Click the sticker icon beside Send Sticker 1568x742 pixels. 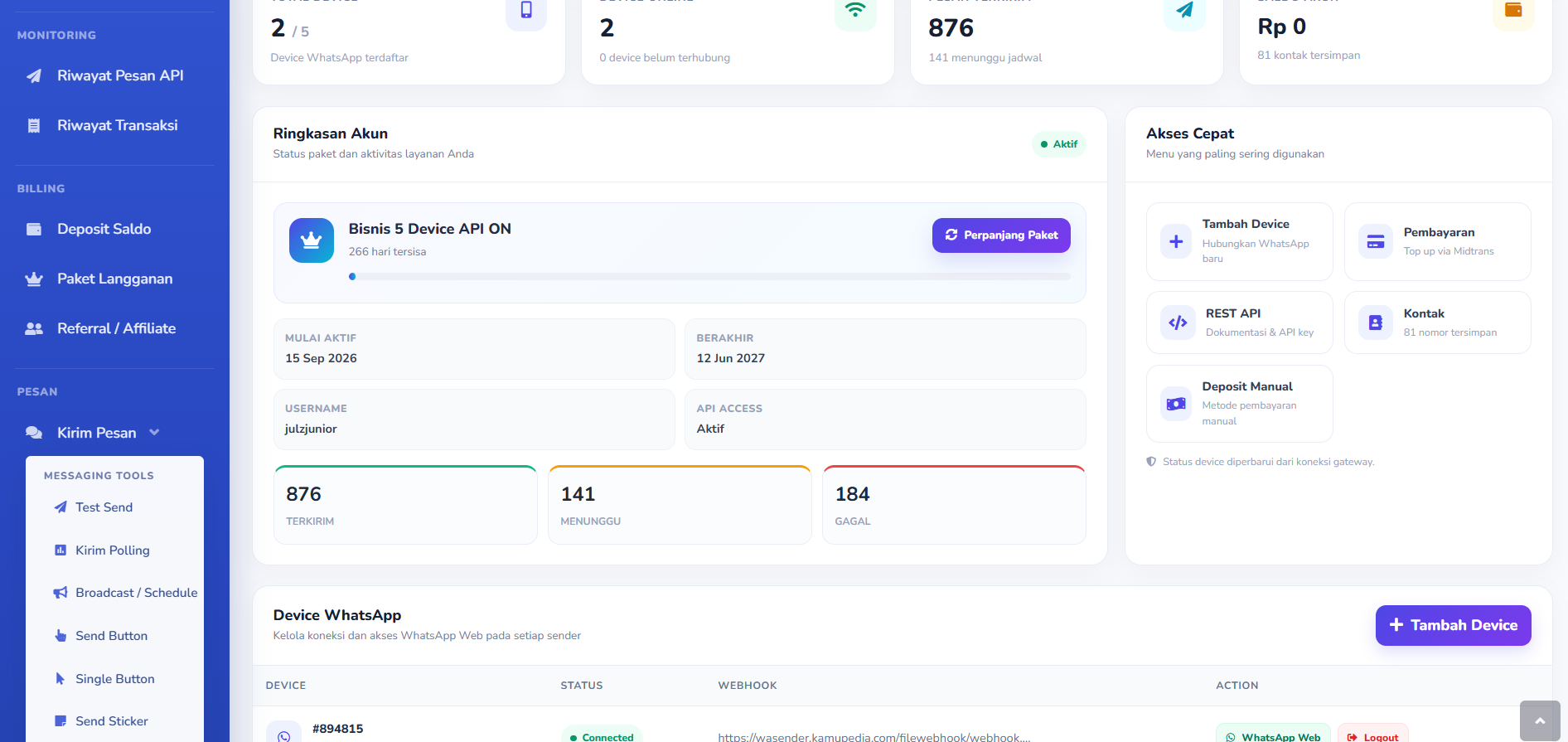point(60,721)
